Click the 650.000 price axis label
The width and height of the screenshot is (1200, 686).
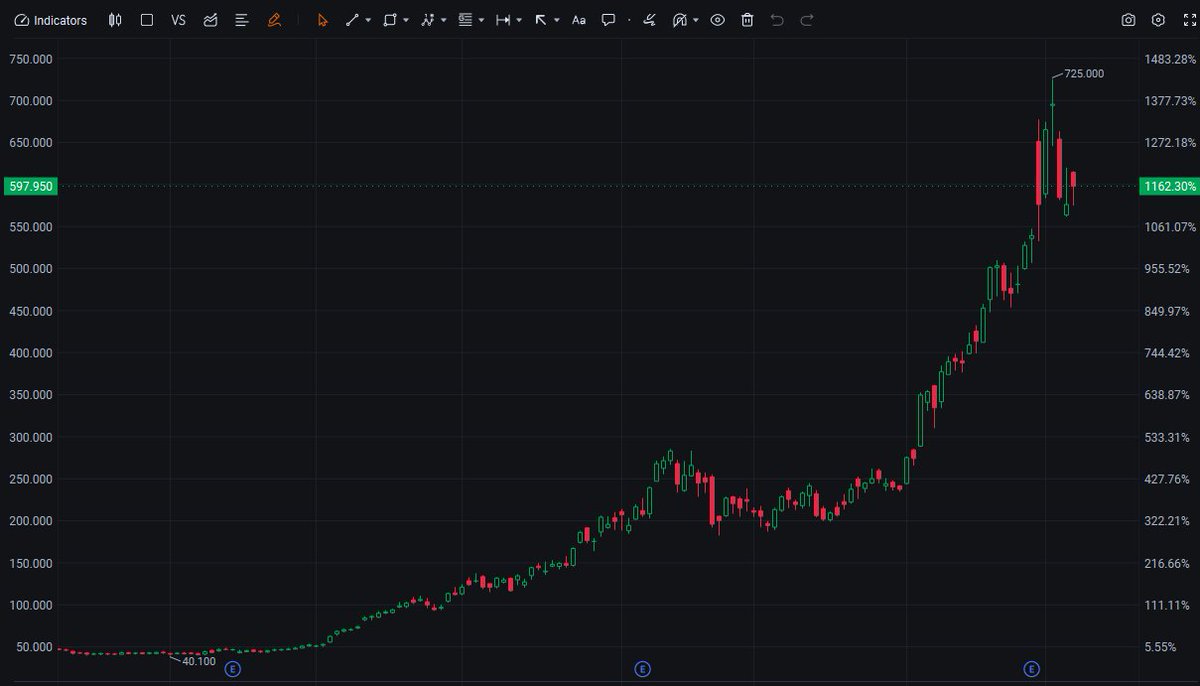(x=31, y=143)
